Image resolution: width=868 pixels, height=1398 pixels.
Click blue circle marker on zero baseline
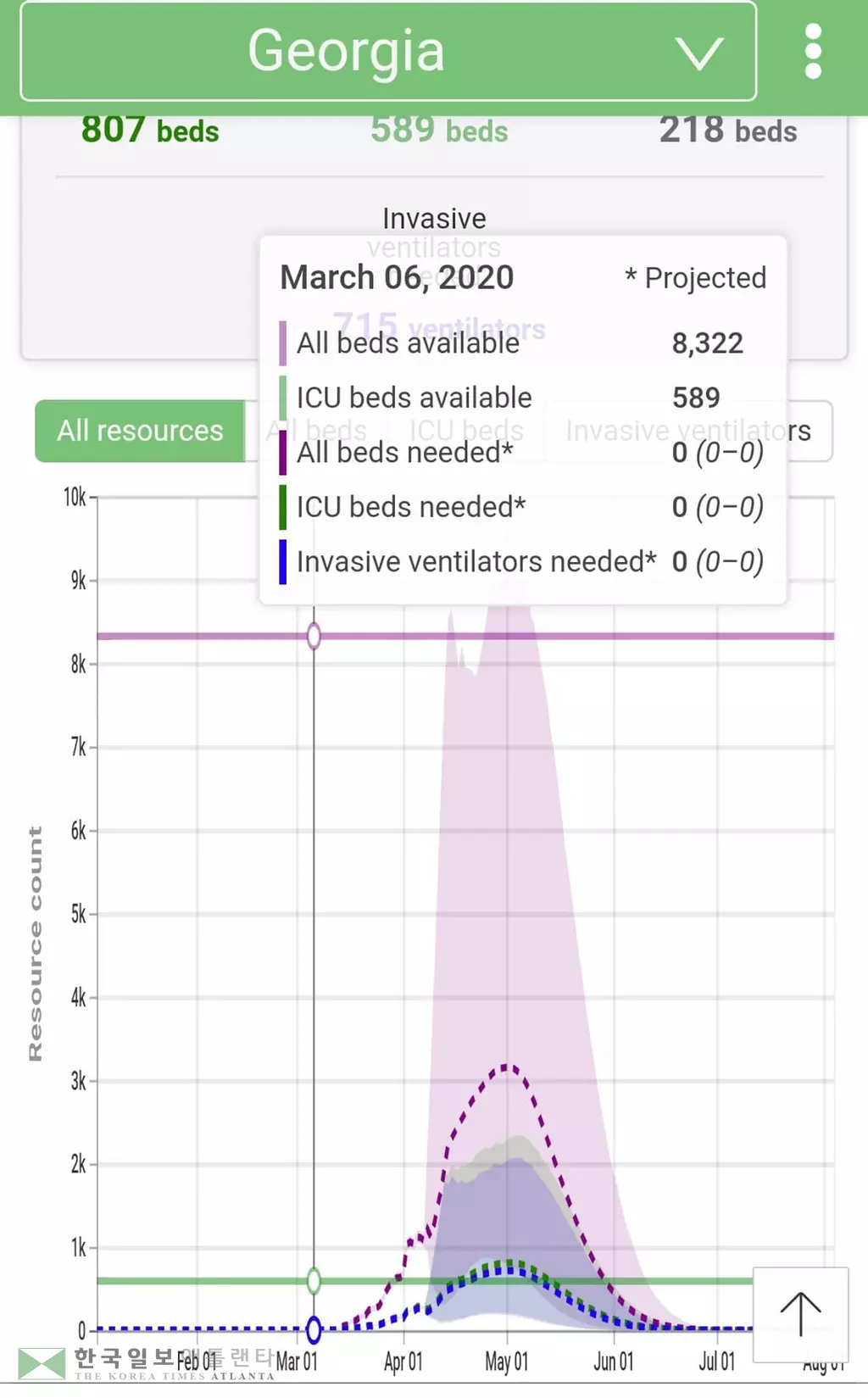click(314, 1329)
